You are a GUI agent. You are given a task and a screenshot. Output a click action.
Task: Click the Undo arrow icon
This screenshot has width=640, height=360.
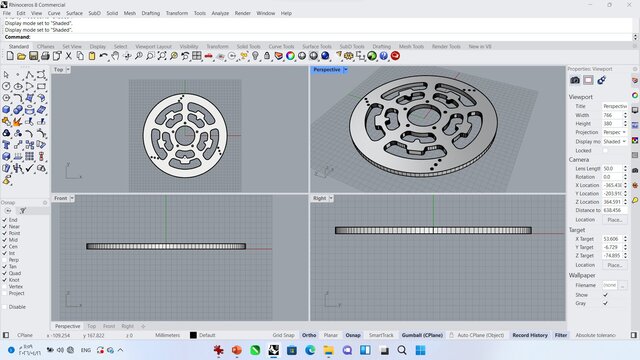(x=103, y=56)
